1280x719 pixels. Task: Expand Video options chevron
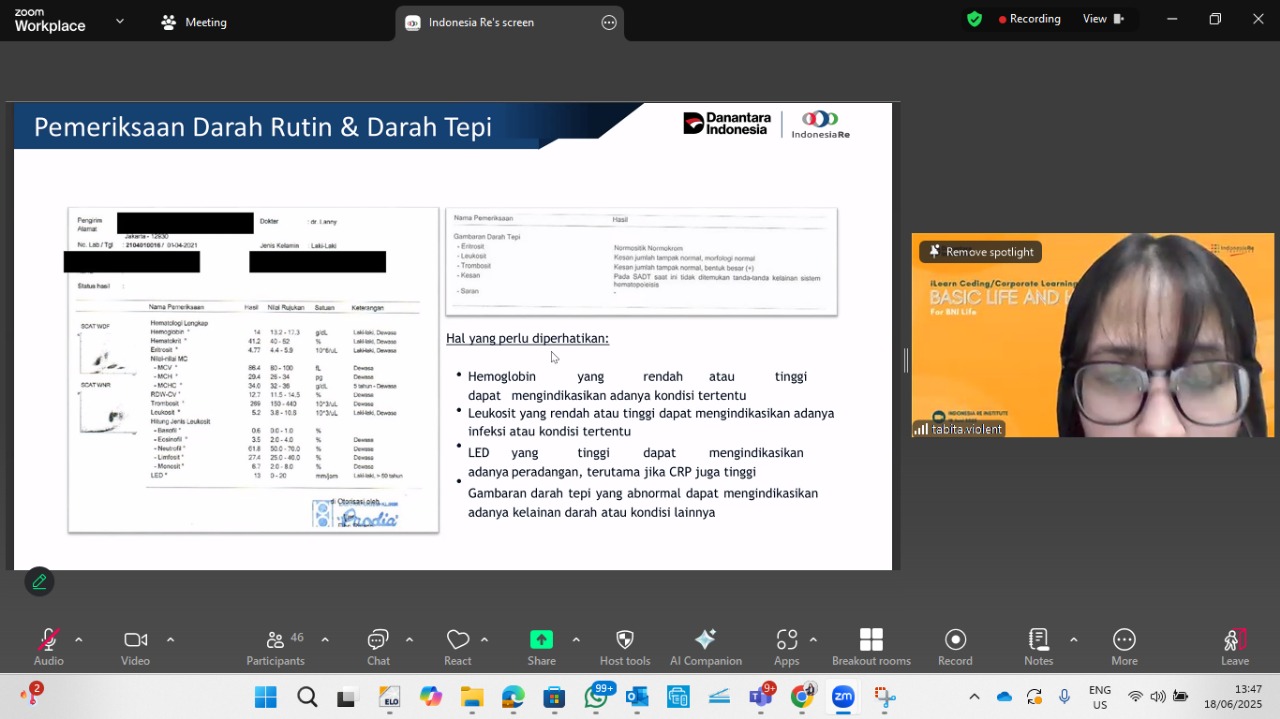170,640
